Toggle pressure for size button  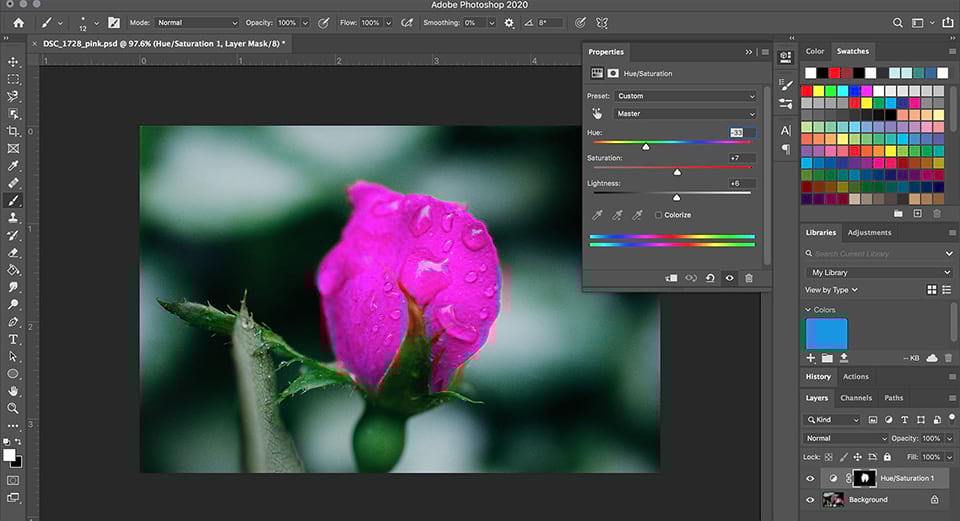pyautogui.click(x=580, y=23)
